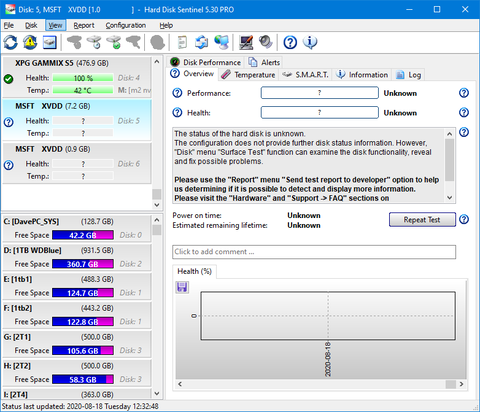This screenshot has height=412, width=480.
Task: Click health graph right scroll arrow
Action: [461, 384]
